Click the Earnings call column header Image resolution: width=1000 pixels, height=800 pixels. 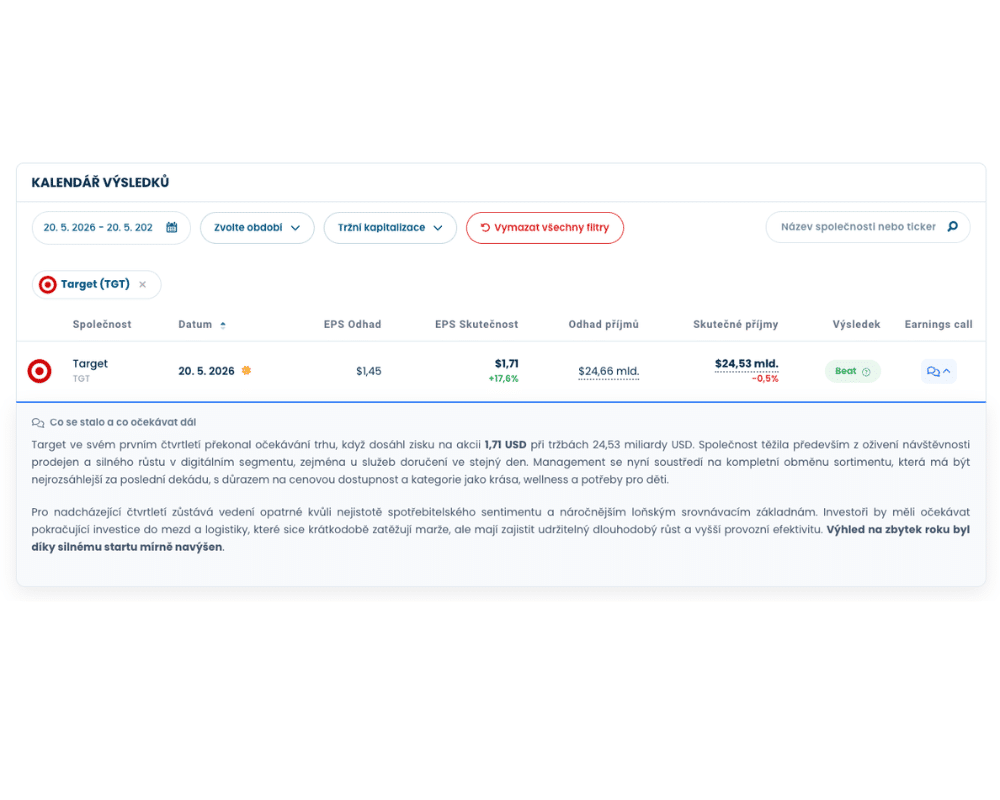coord(938,324)
